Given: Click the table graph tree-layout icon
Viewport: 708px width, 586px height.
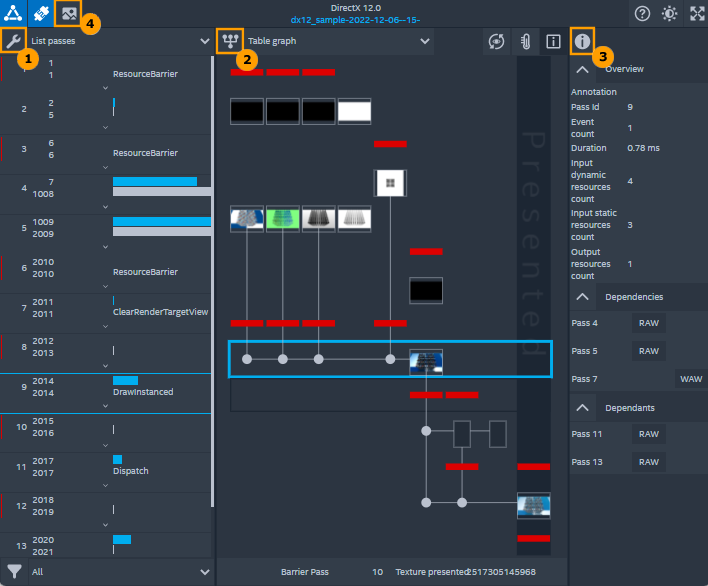Looking at the screenshot, I should pyautogui.click(x=230, y=41).
